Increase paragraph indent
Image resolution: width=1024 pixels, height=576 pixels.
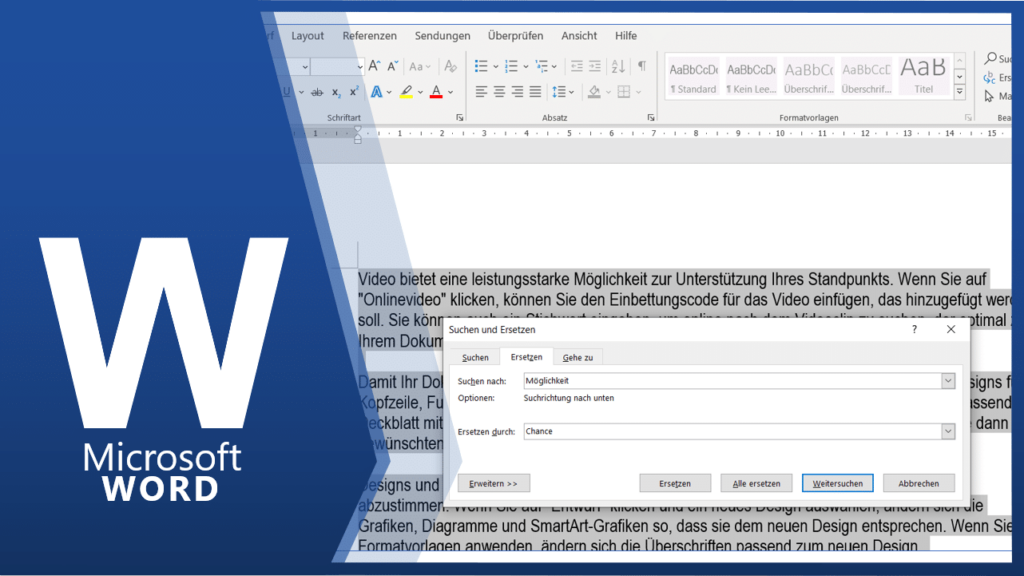595,66
